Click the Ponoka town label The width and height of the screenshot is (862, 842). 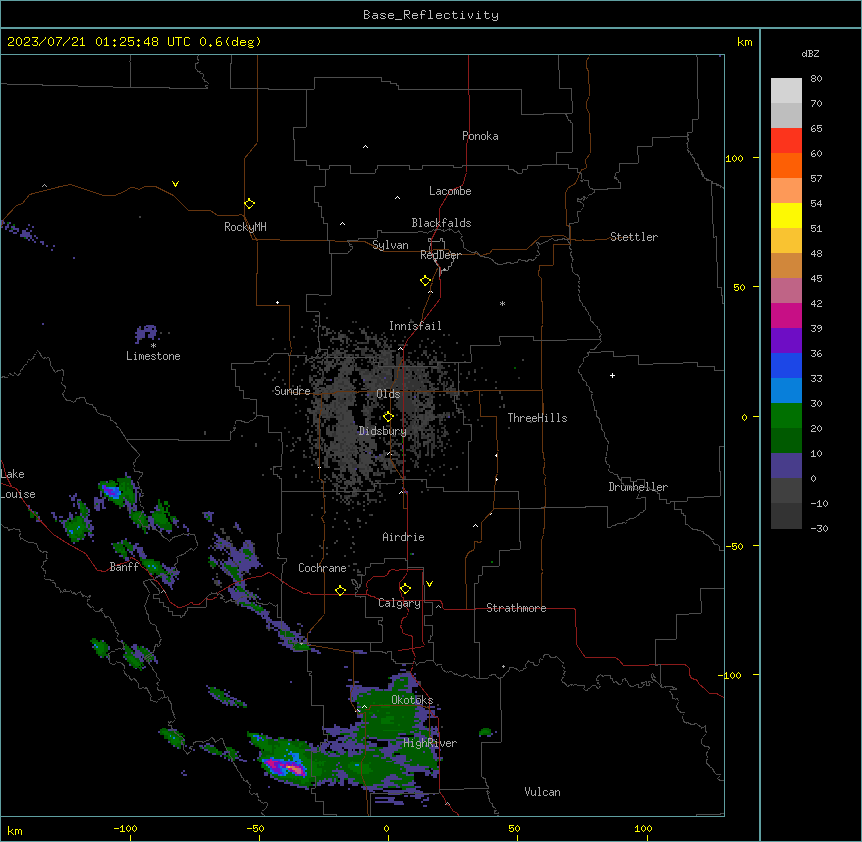480,136
